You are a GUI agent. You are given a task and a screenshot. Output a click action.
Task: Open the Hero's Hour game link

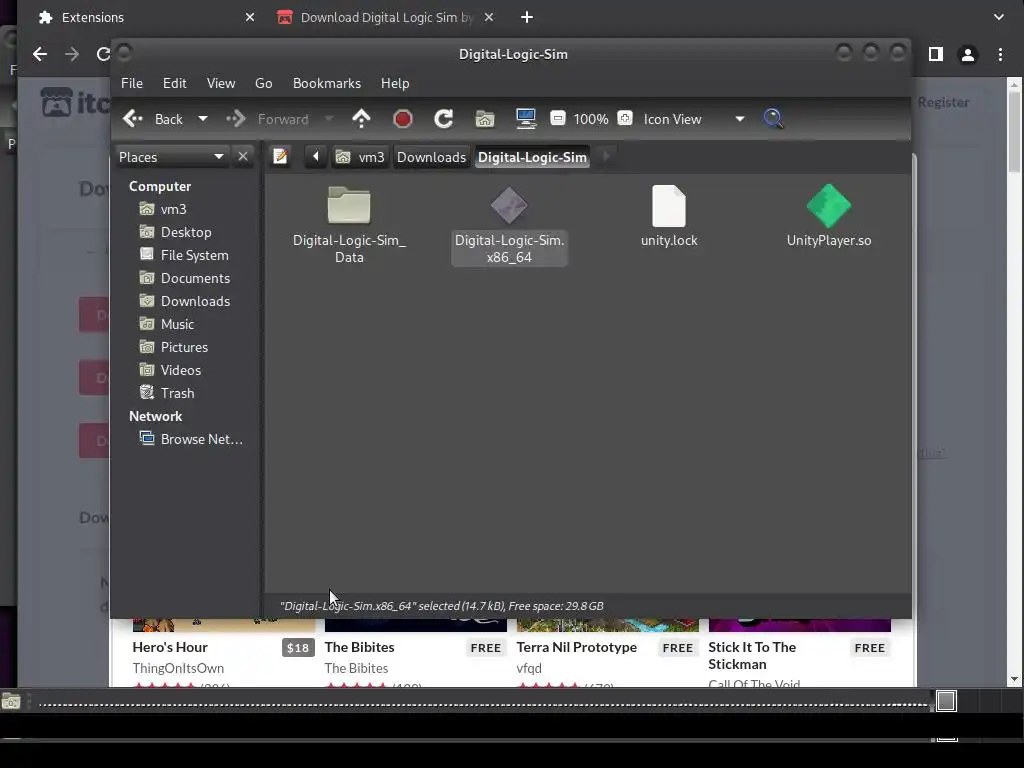click(170, 647)
